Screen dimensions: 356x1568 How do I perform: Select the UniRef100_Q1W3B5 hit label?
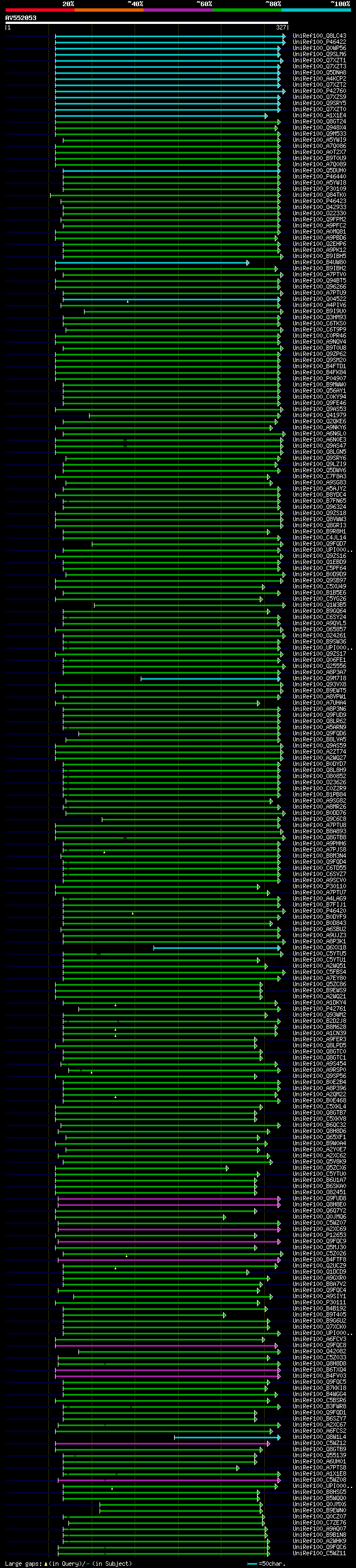point(319,605)
